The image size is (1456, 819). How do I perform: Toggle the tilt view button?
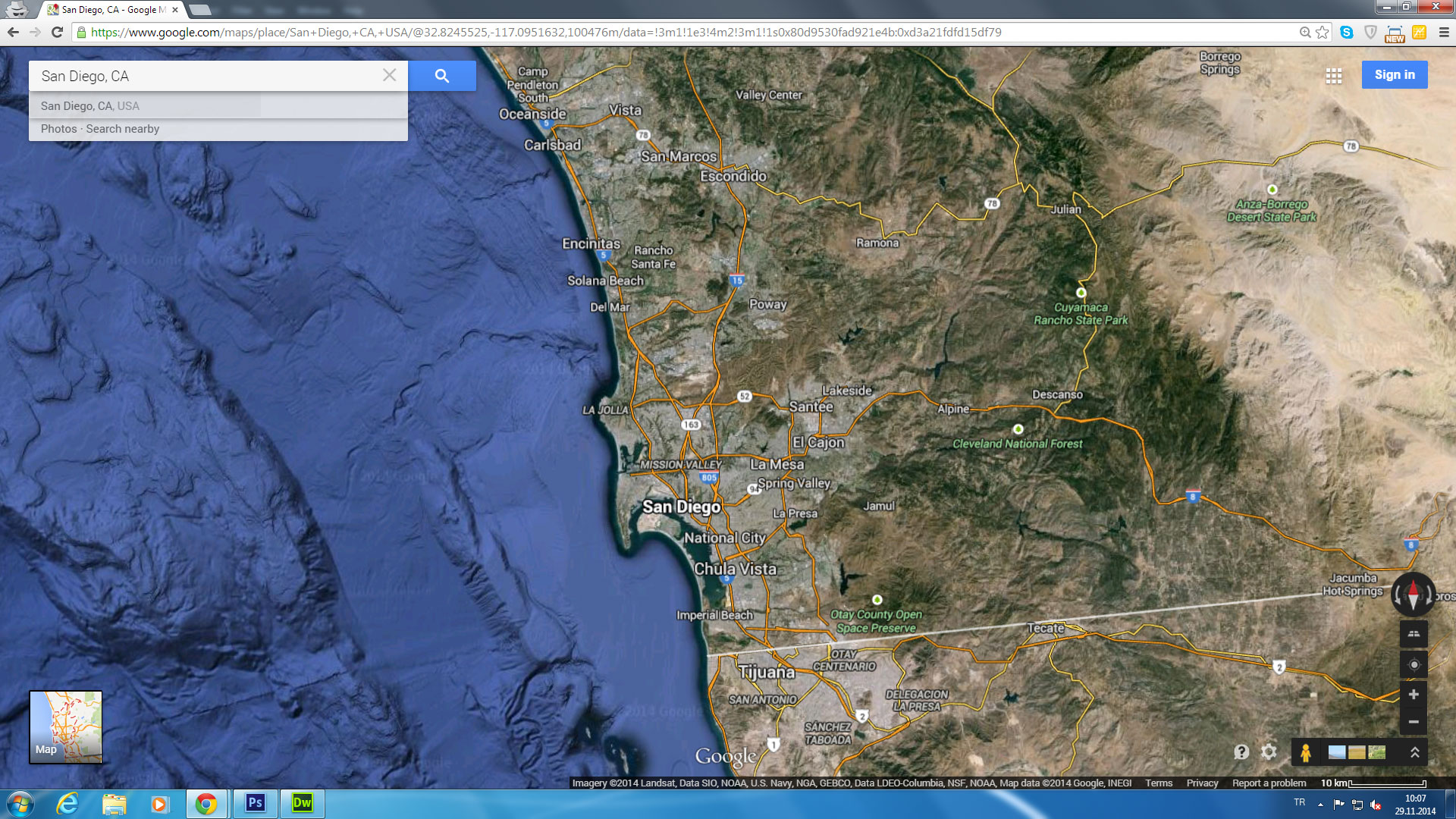point(1414,634)
